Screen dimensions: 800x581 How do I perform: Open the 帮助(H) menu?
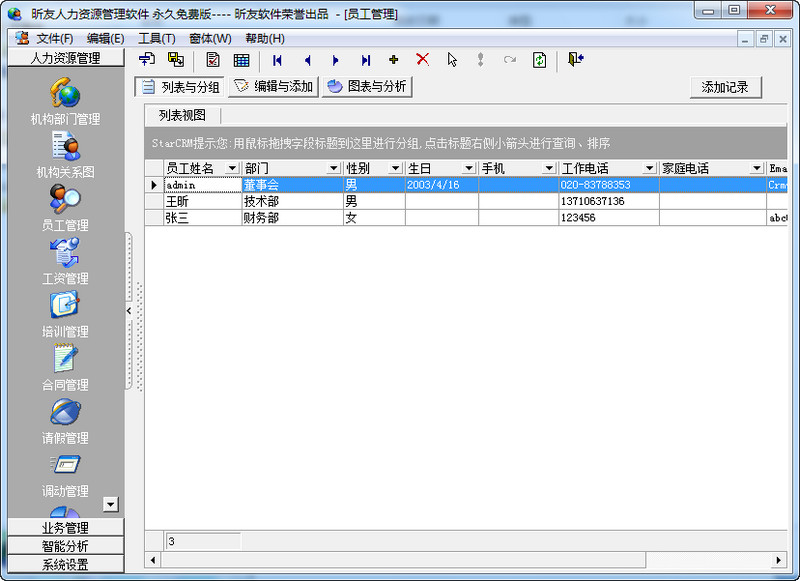(265, 38)
